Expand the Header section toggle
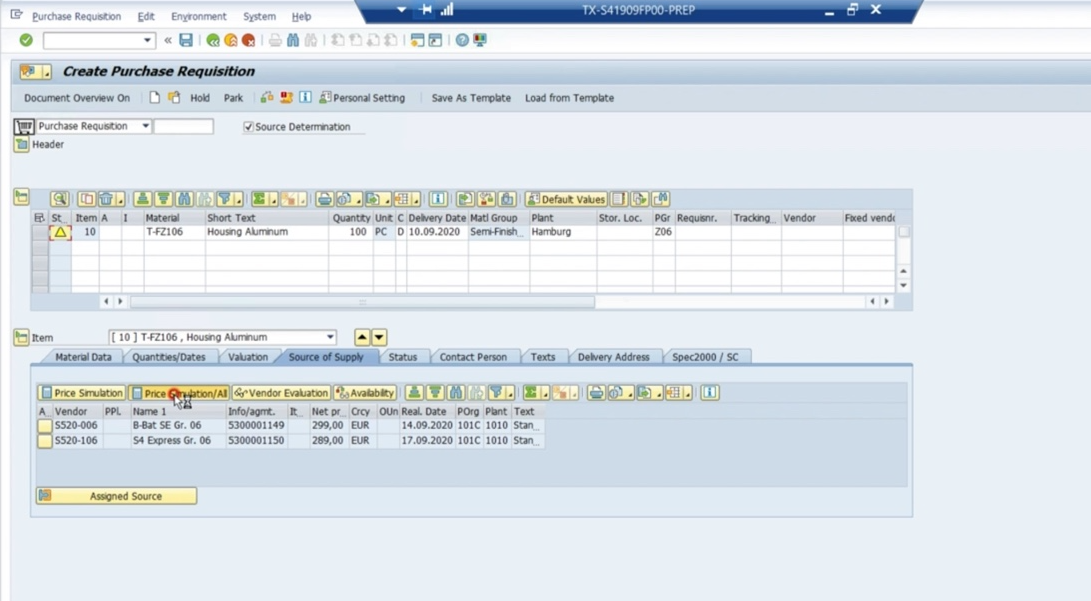Viewport: 1091px width, 601px height. pos(22,144)
